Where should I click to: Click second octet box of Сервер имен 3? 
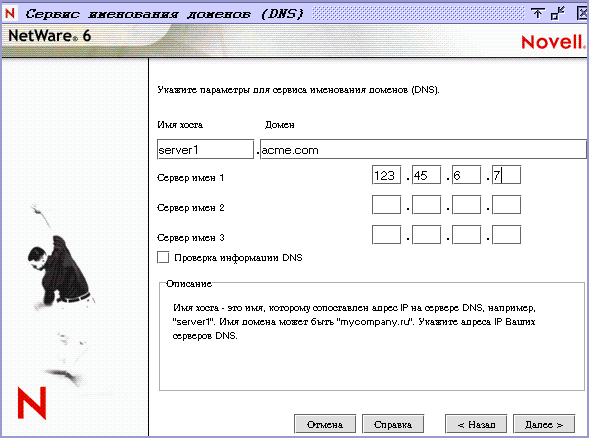[x=426, y=235]
